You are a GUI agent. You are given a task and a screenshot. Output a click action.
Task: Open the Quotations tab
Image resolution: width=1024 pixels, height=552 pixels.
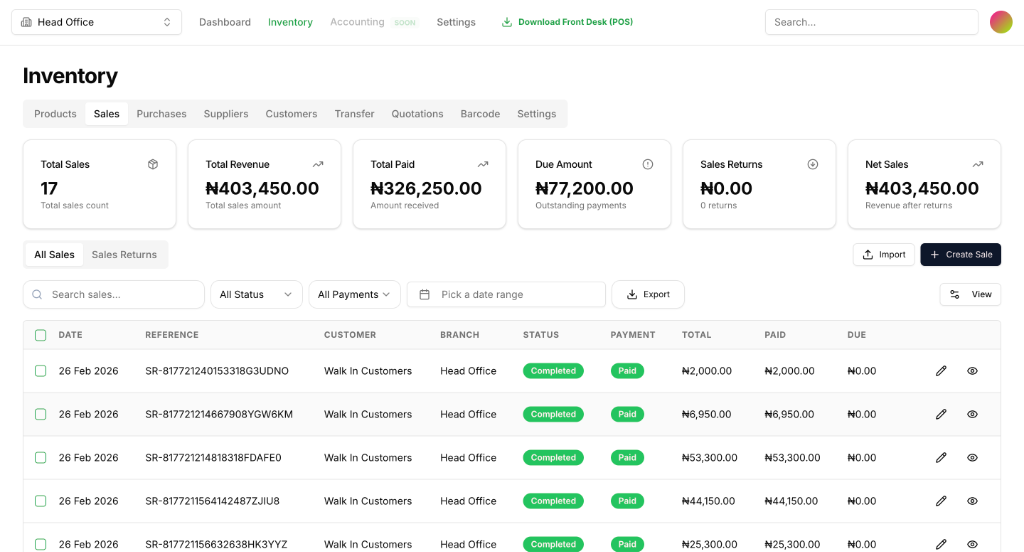417,114
